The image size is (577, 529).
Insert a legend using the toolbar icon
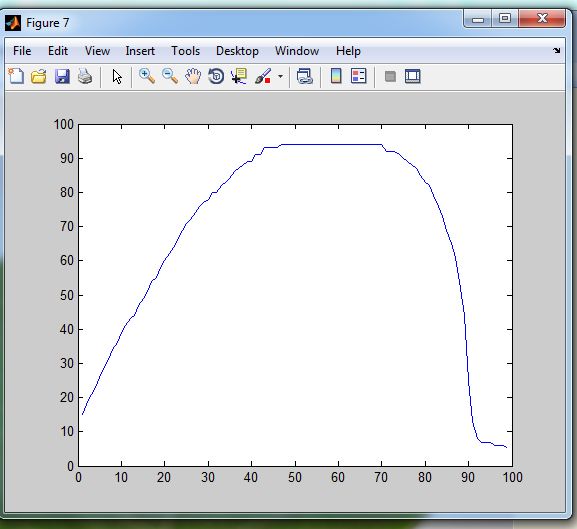point(359,76)
